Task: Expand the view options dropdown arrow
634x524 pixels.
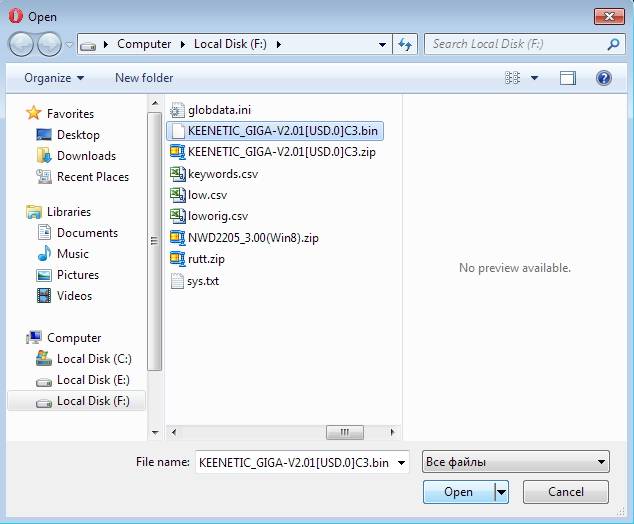Action: coord(534,78)
